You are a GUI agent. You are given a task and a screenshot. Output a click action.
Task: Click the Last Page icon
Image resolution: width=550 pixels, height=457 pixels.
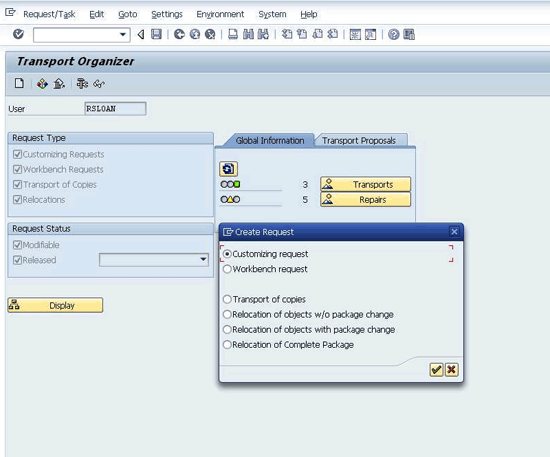click(333, 34)
